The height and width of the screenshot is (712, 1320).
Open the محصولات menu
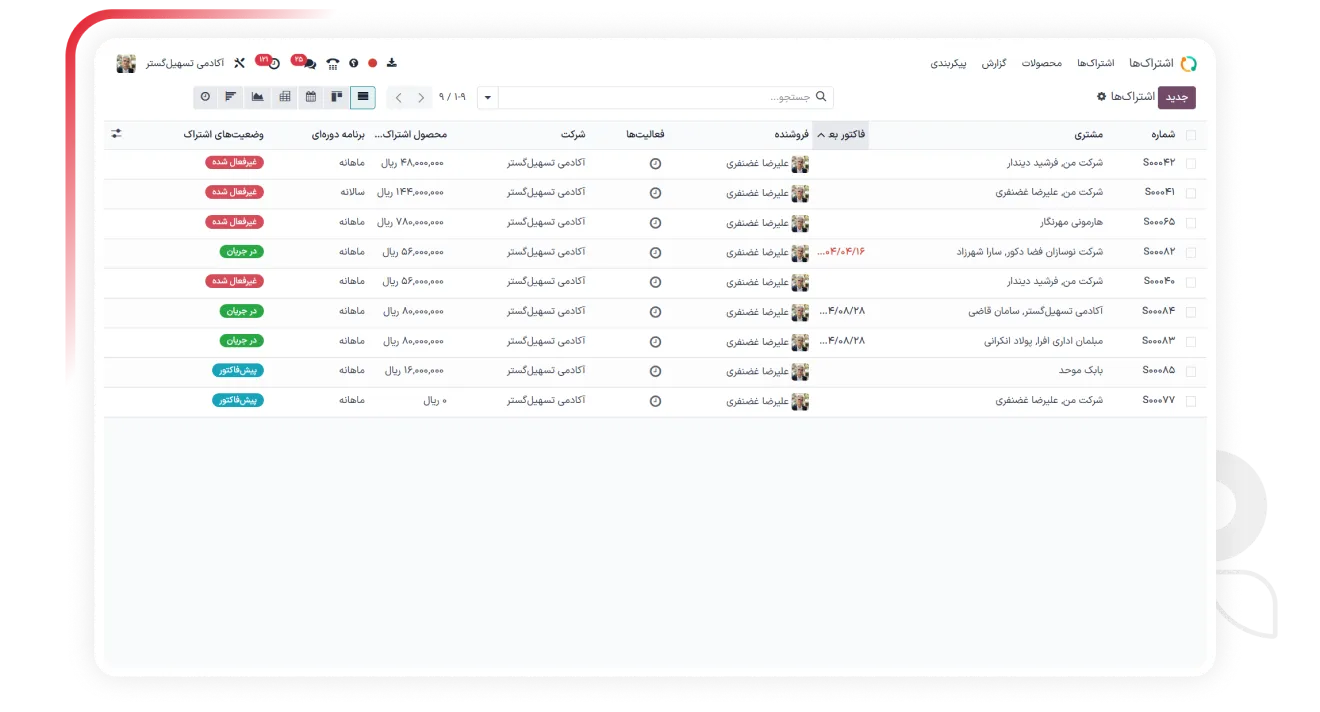point(1041,63)
